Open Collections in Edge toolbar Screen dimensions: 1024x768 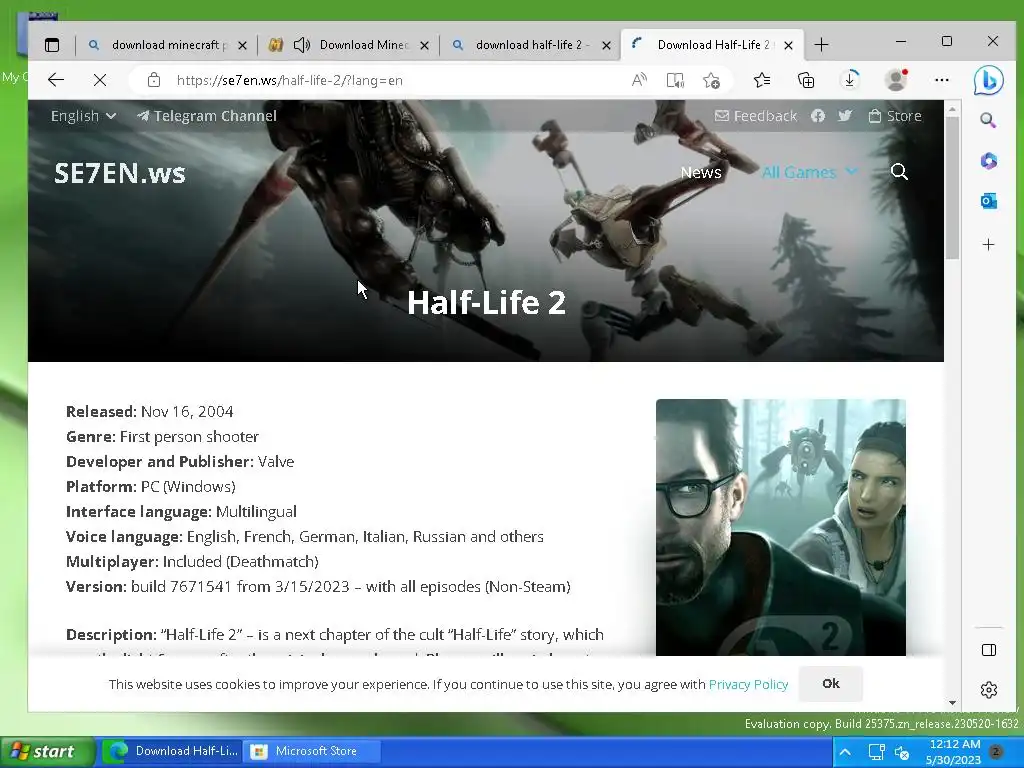click(x=806, y=80)
